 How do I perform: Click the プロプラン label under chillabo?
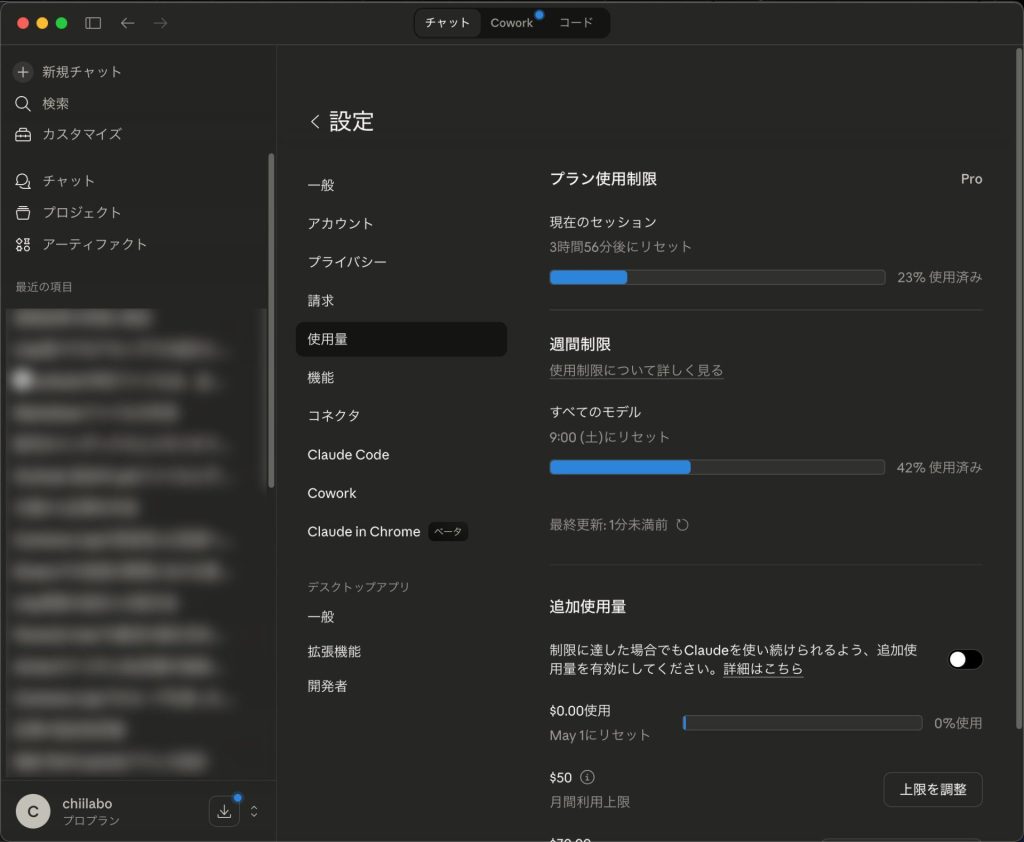tap(91, 820)
